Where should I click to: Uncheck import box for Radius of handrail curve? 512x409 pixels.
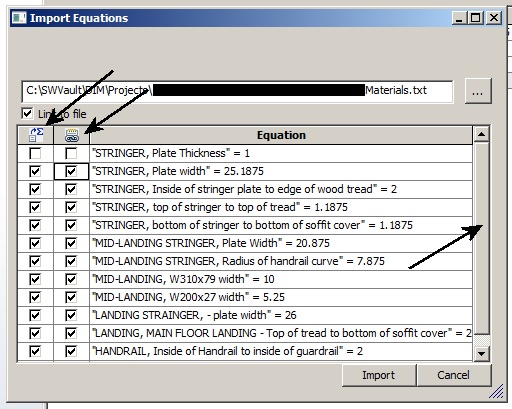coord(35,261)
